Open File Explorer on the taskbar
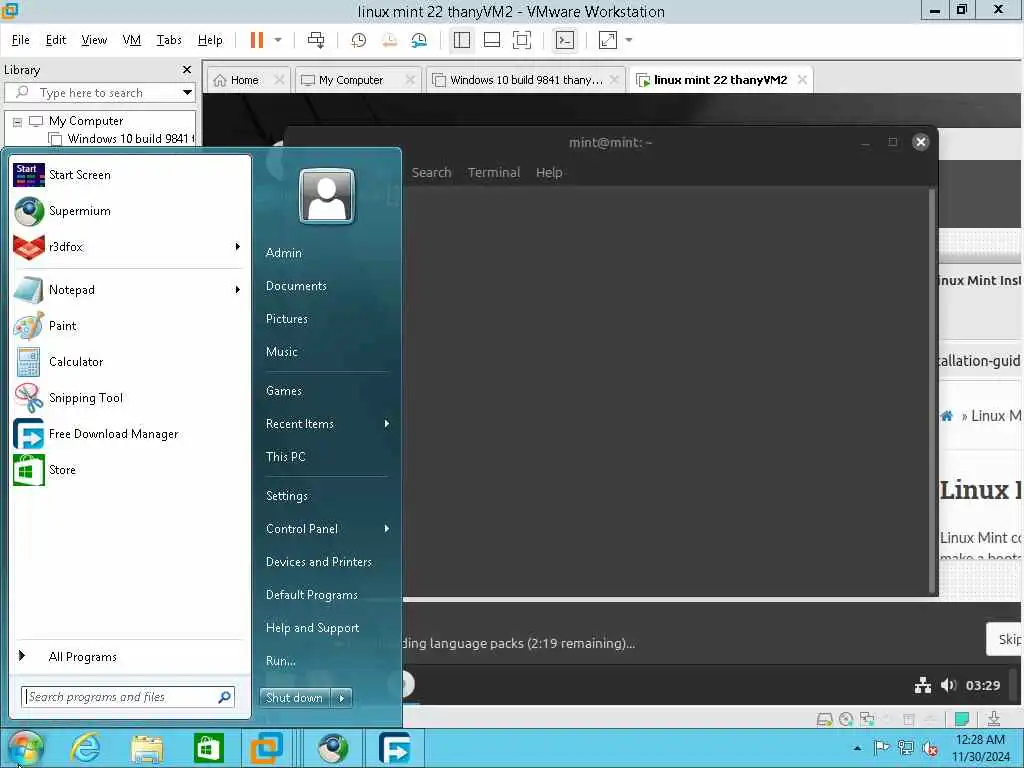Screen dimensions: 1024x768 pyautogui.click(x=147, y=748)
